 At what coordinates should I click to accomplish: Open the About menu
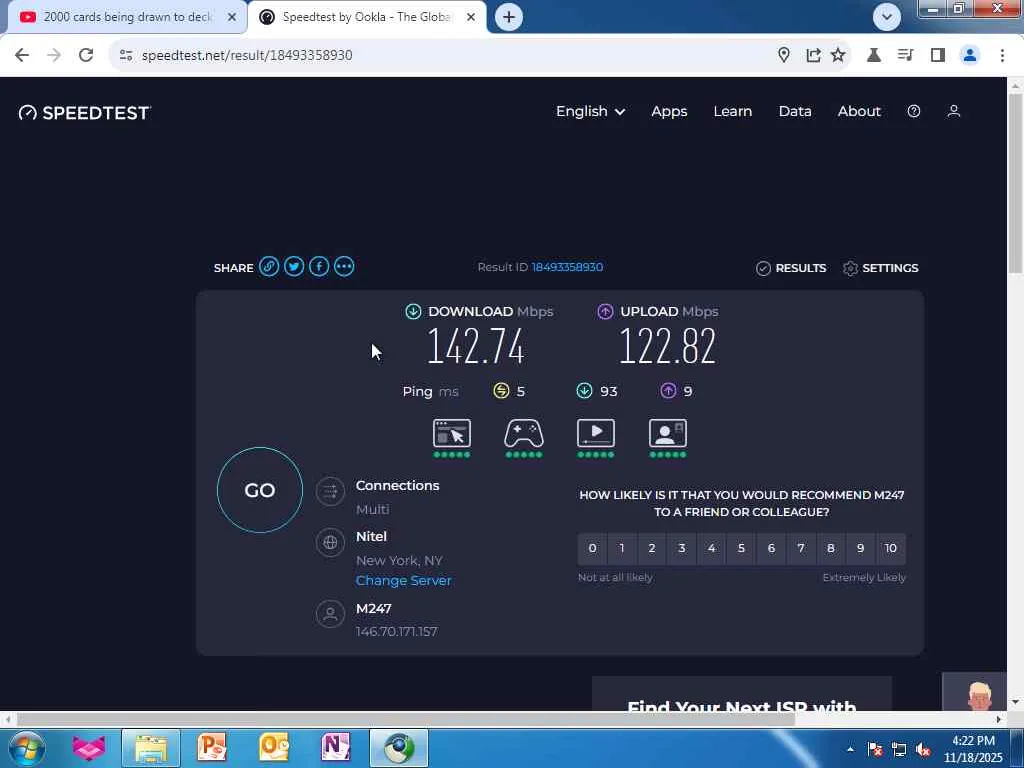pos(859,111)
